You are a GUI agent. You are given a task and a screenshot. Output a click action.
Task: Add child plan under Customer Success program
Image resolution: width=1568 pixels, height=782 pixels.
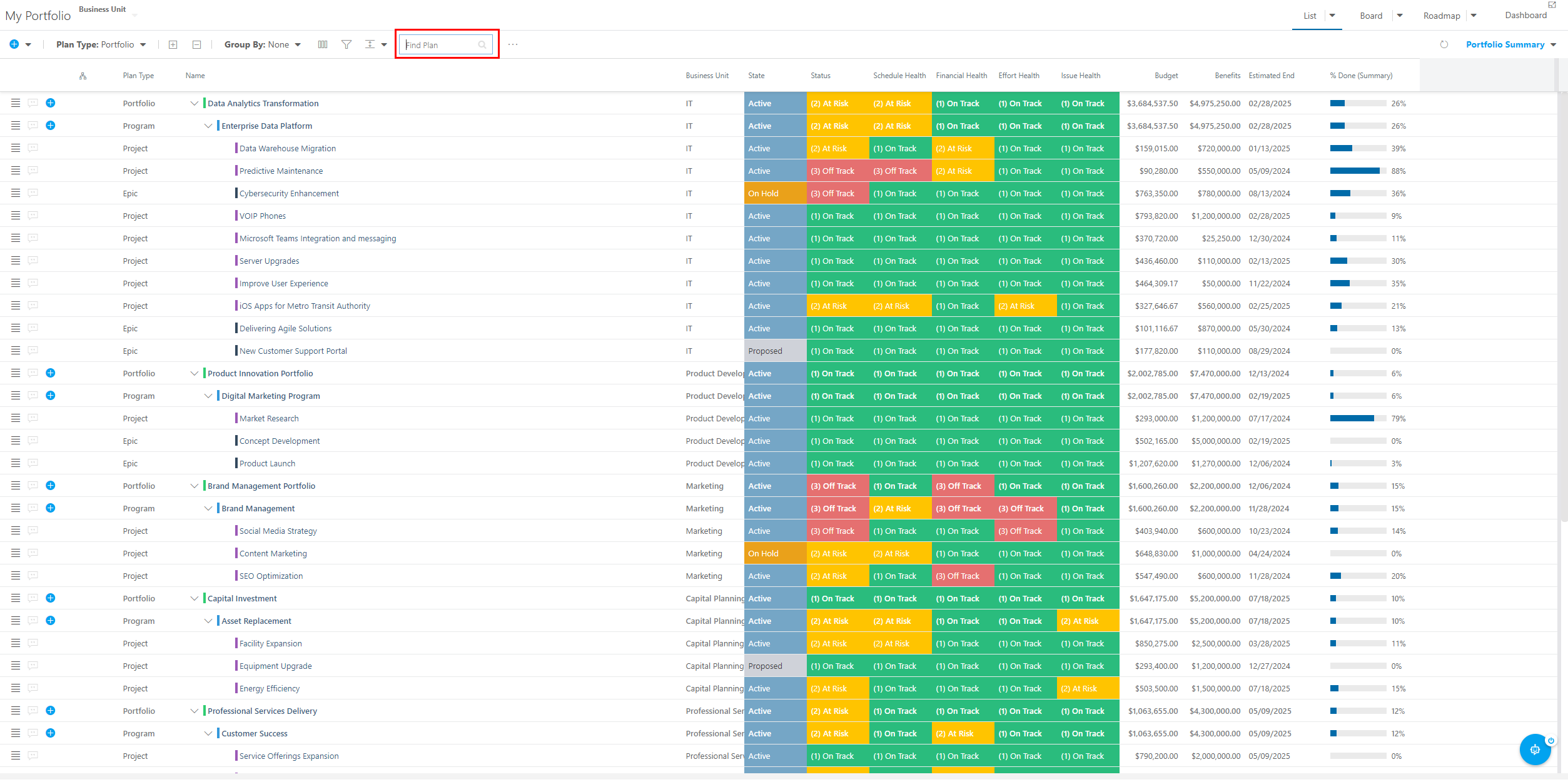coord(51,733)
